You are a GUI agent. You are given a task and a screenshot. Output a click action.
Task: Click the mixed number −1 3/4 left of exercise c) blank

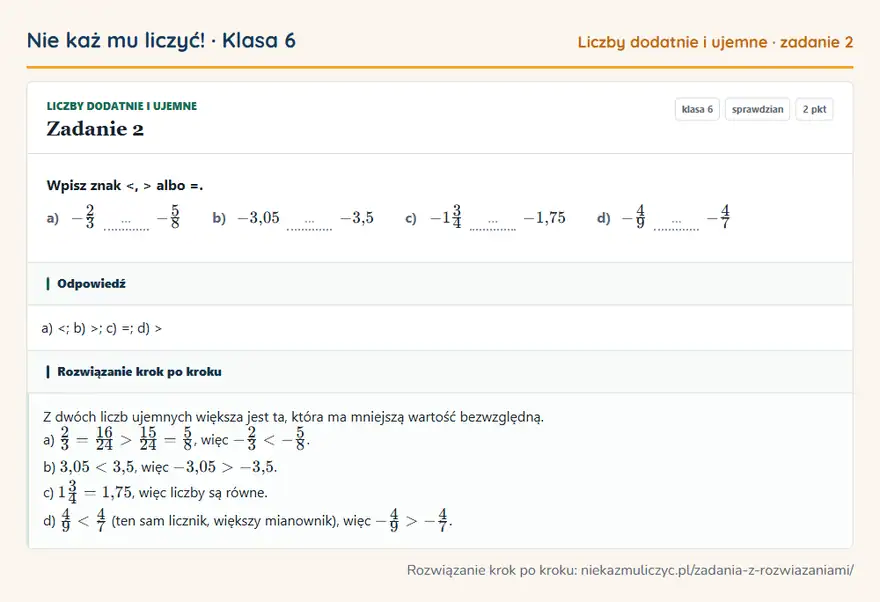[446, 217]
